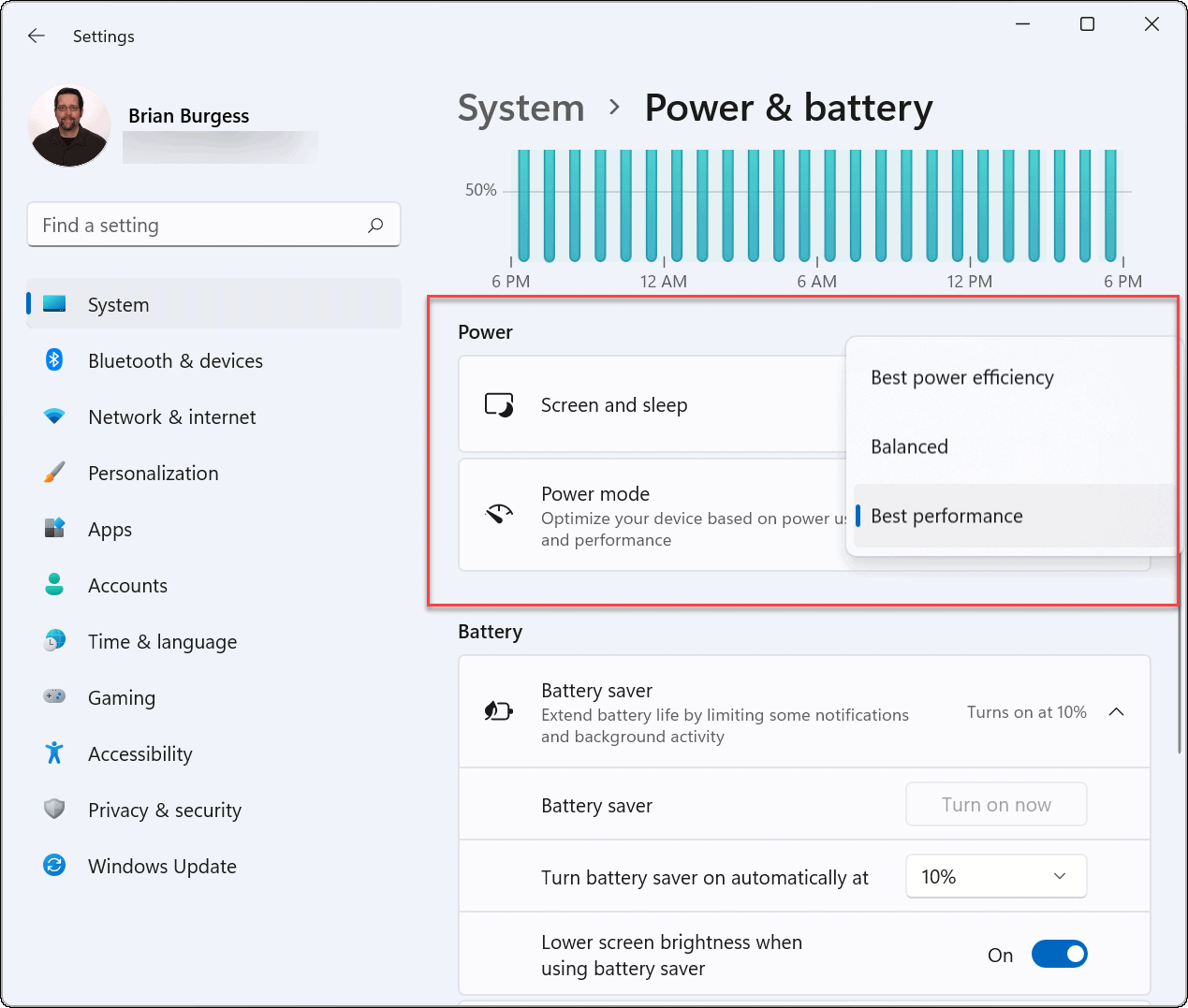Click the Privacy & security shield icon

coord(54,810)
